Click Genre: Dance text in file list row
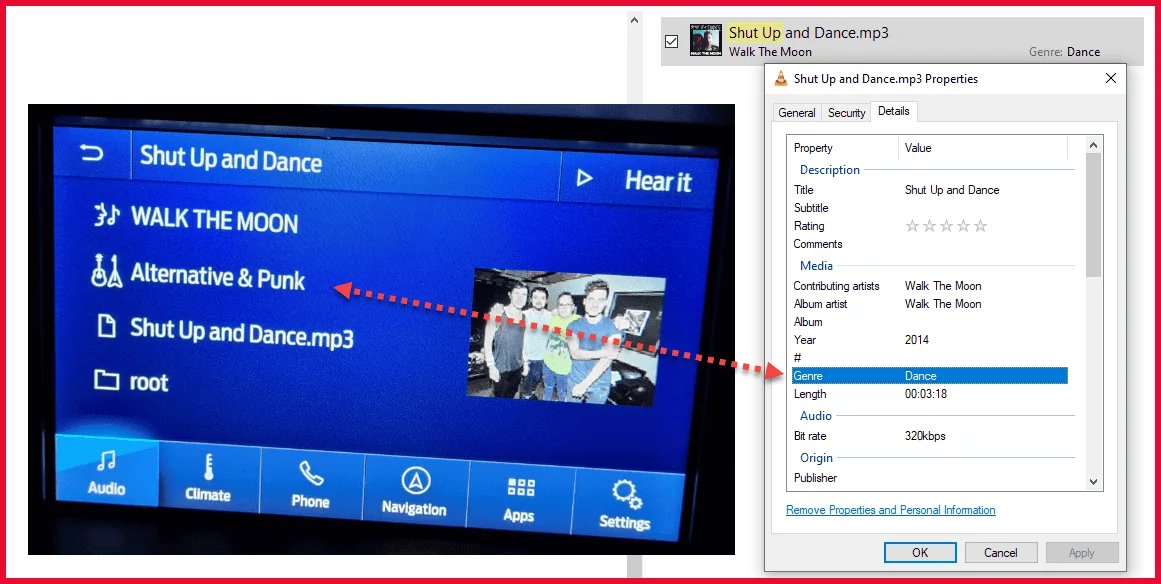The image size is (1161, 584). coord(1064,52)
